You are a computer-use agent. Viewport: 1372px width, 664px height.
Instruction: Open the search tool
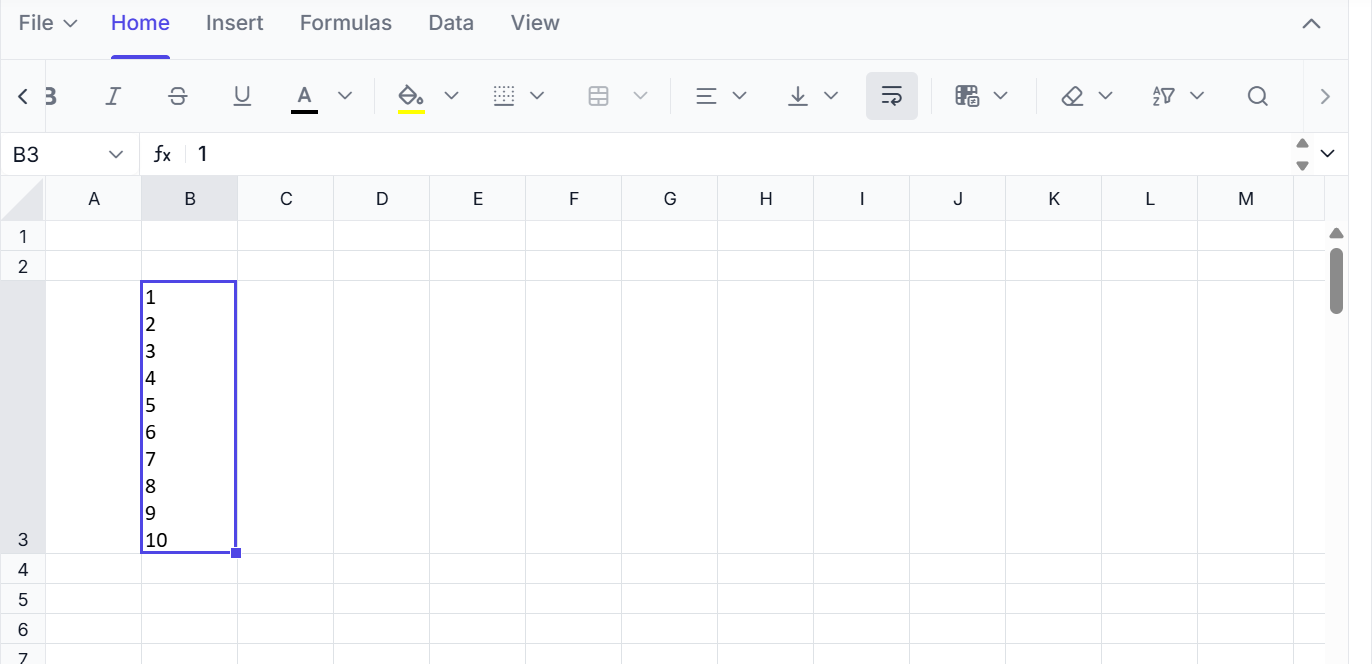click(1257, 96)
